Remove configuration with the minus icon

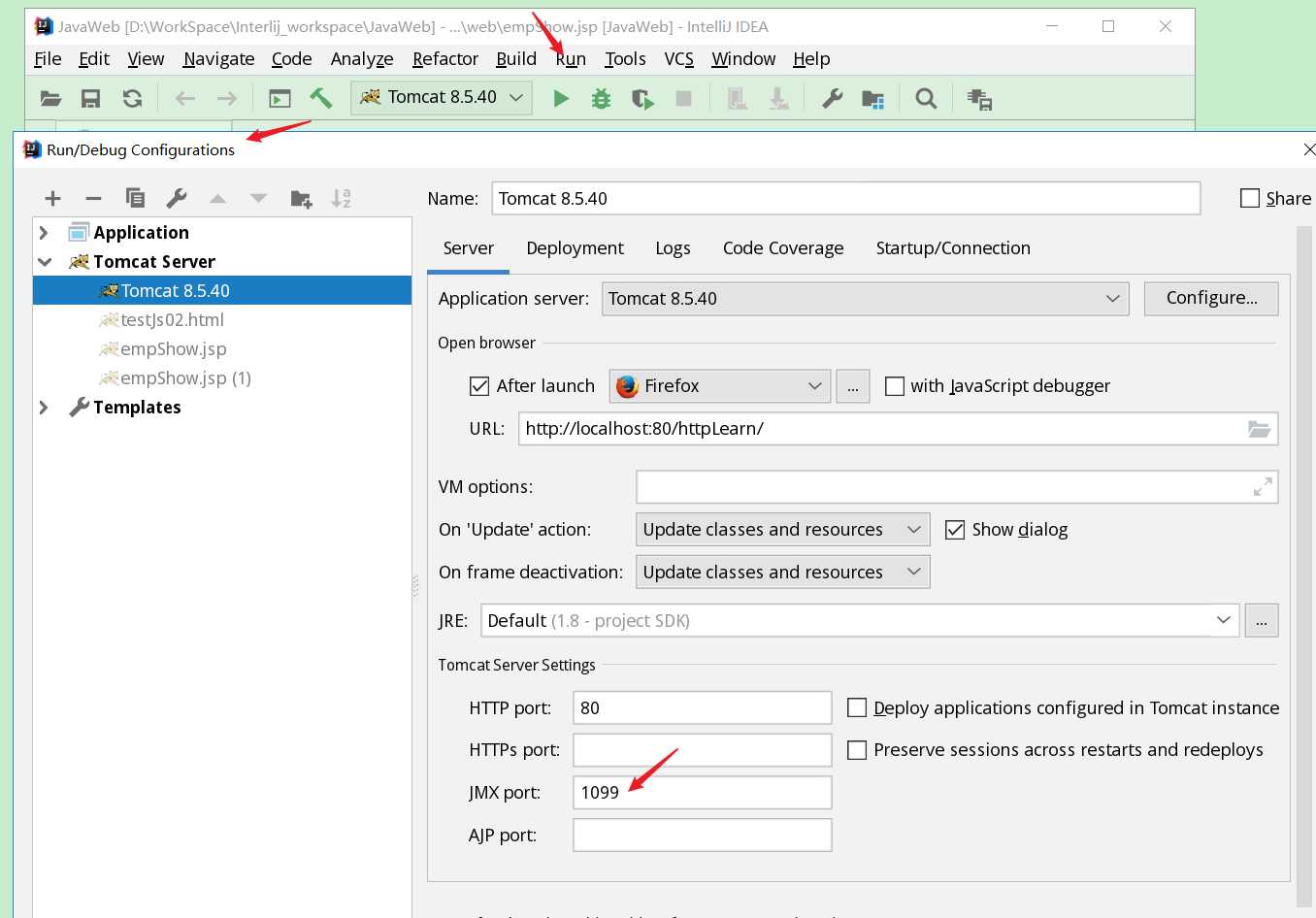coord(94,199)
